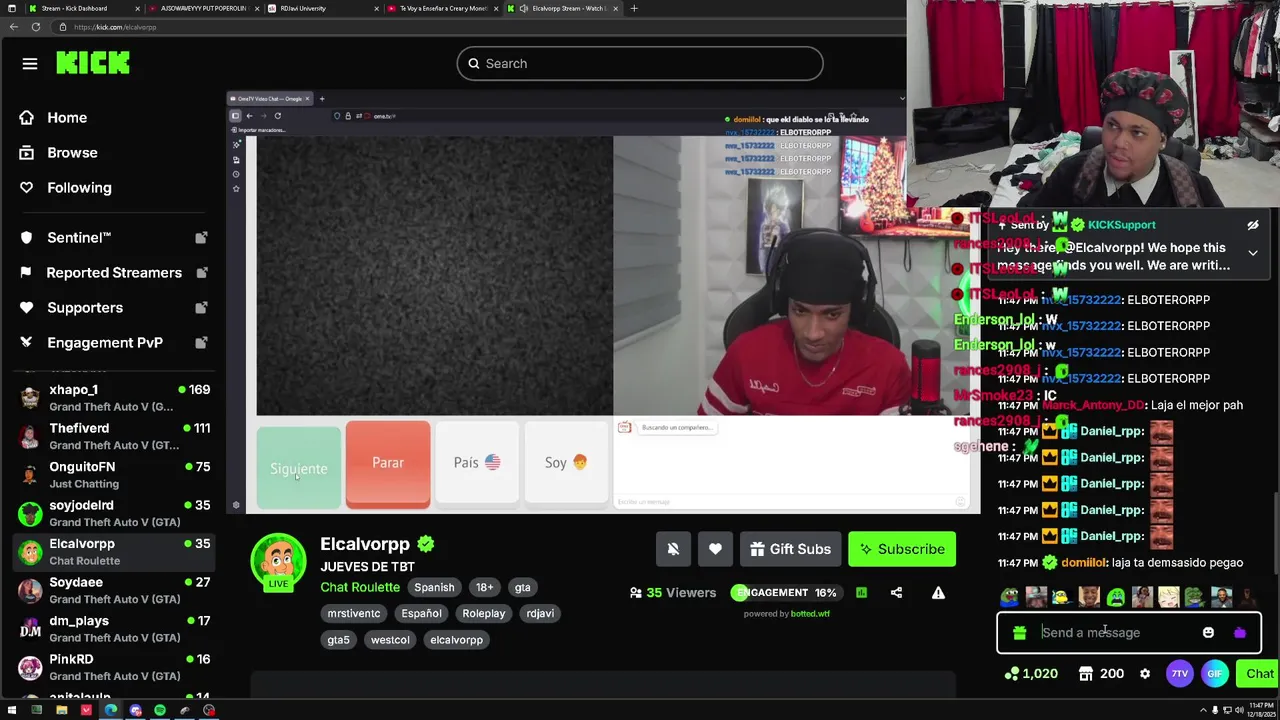Open the Chat Roulette category link

[x=360, y=587]
